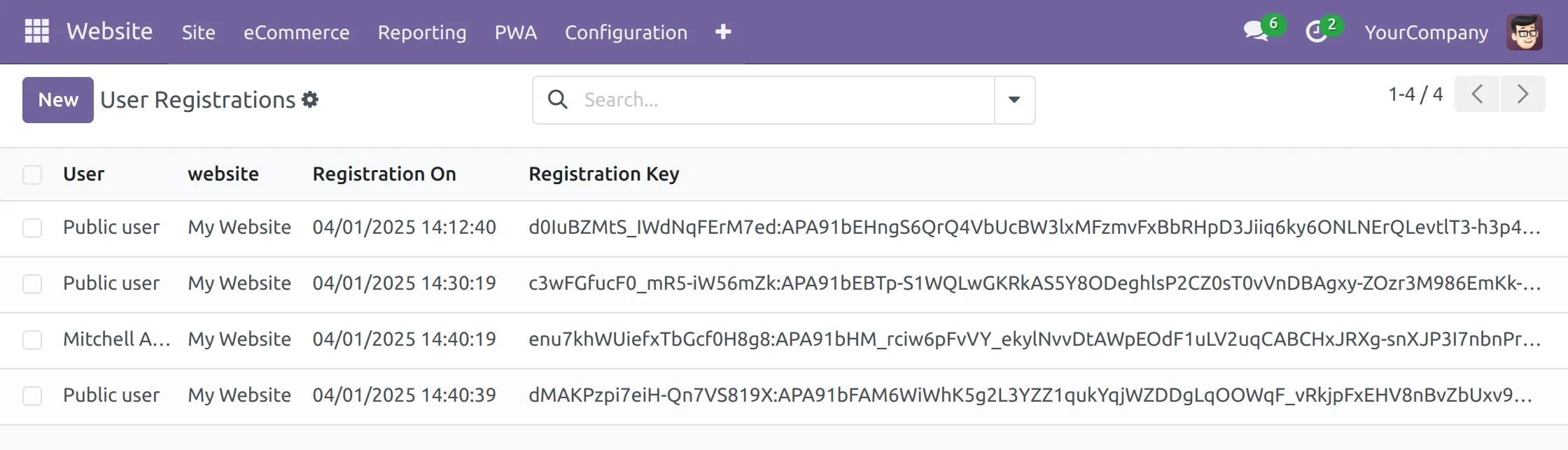Sort by Registration On column header
This screenshot has height=450, width=1568.
click(x=384, y=174)
